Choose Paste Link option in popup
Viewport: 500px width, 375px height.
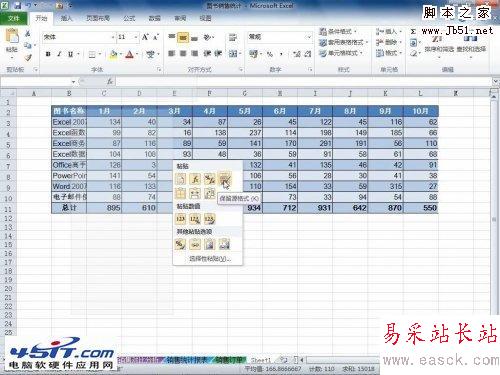pyautogui.click(x=195, y=244)
